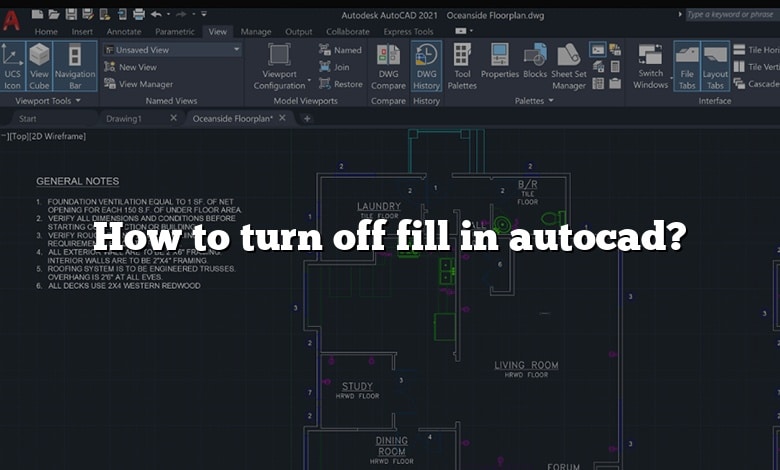
Task: Open the Unsaved View dropdown
Action: pos(172,50)
